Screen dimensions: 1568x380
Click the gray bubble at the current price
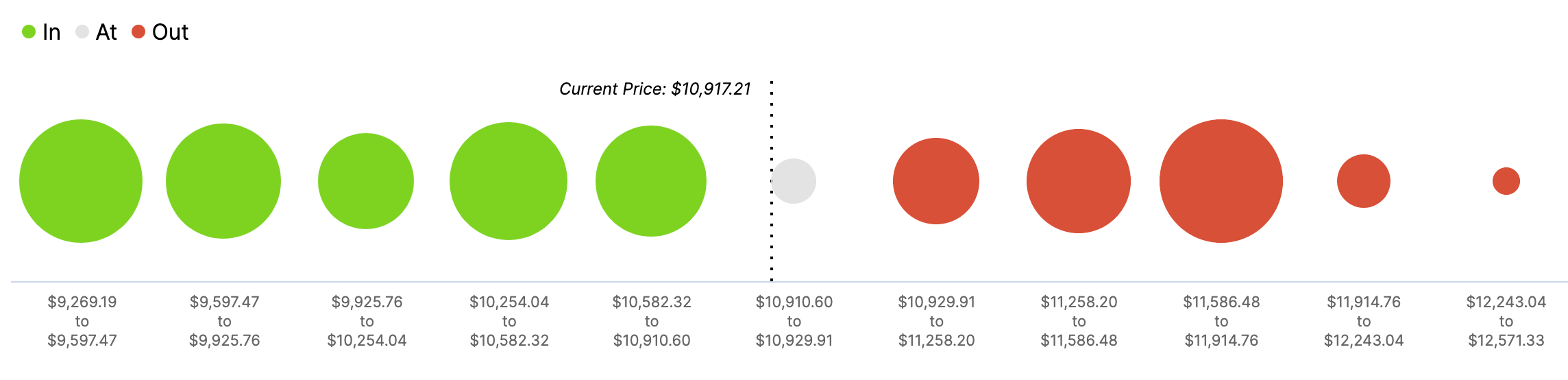[x=794, y=181]
